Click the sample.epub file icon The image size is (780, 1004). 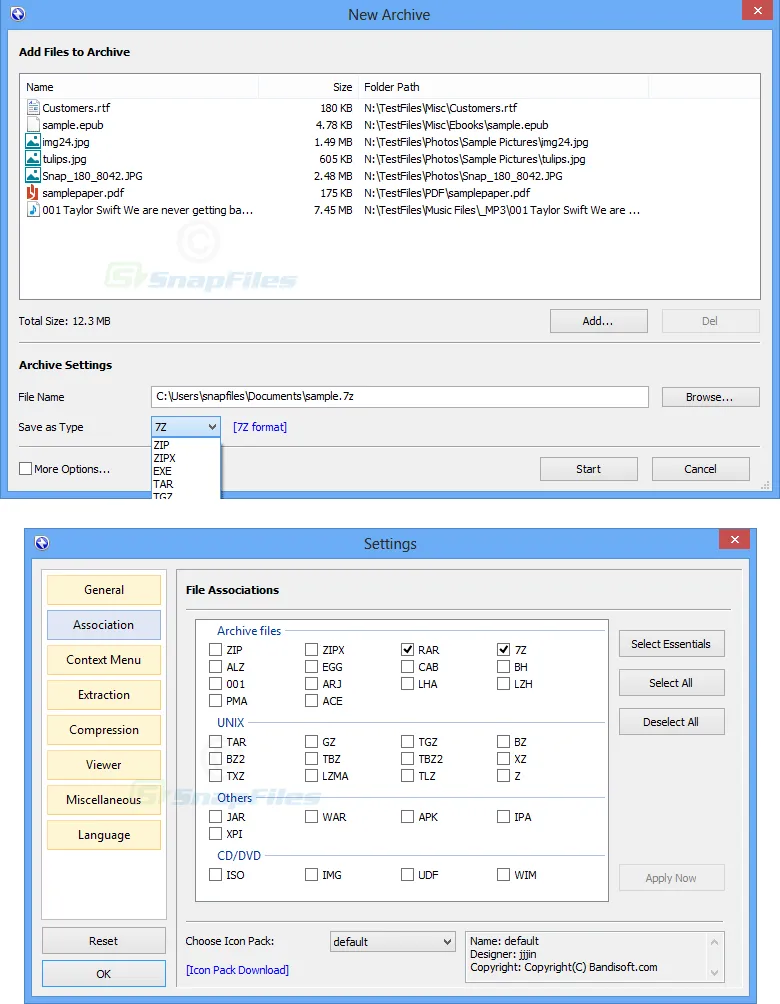pyautogui.click(x=33, y=125)
